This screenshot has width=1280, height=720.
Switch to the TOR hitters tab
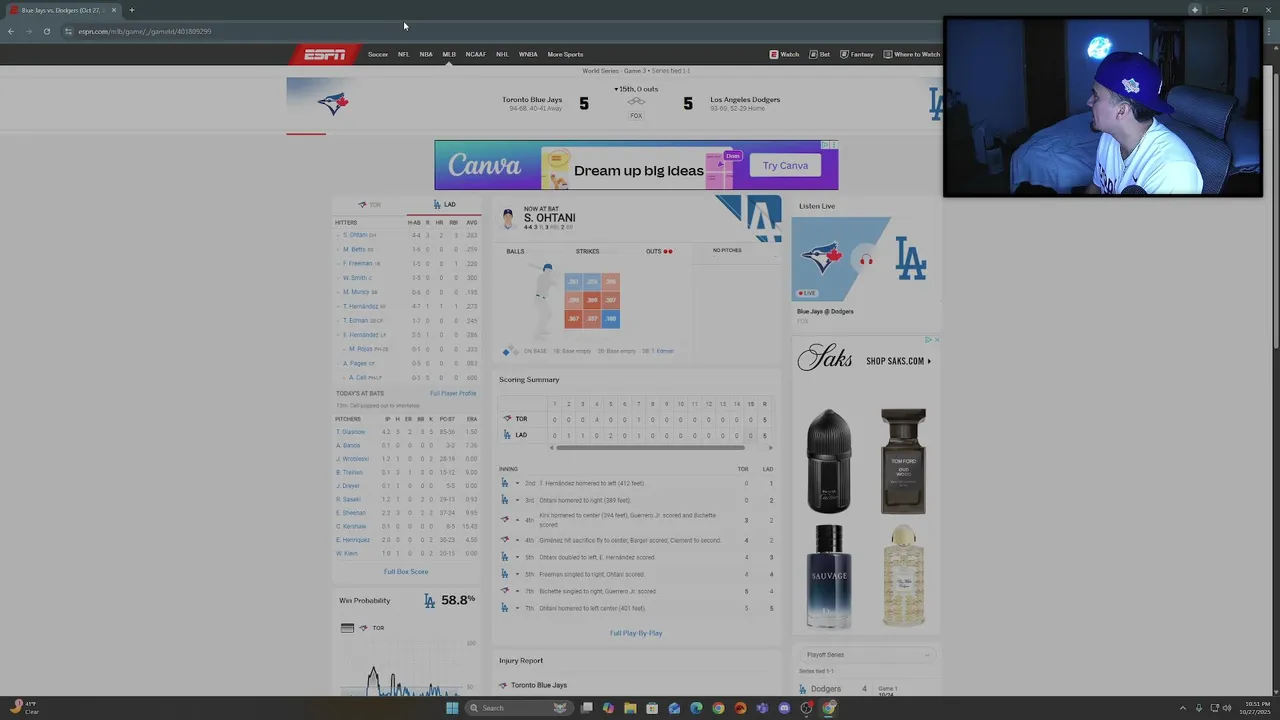pyautogui.click(x=369, y=205)
